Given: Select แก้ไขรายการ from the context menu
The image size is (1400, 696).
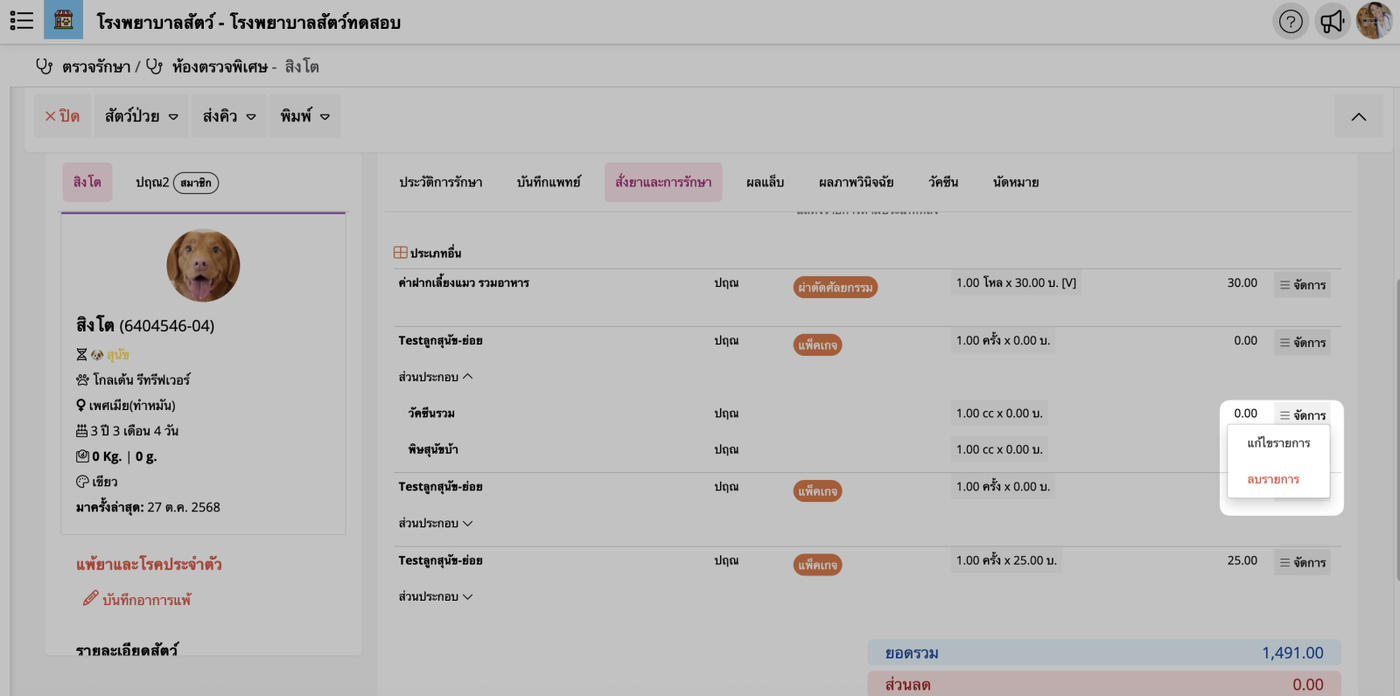Looking at the screenshot, I should [x=1278, y=443].
